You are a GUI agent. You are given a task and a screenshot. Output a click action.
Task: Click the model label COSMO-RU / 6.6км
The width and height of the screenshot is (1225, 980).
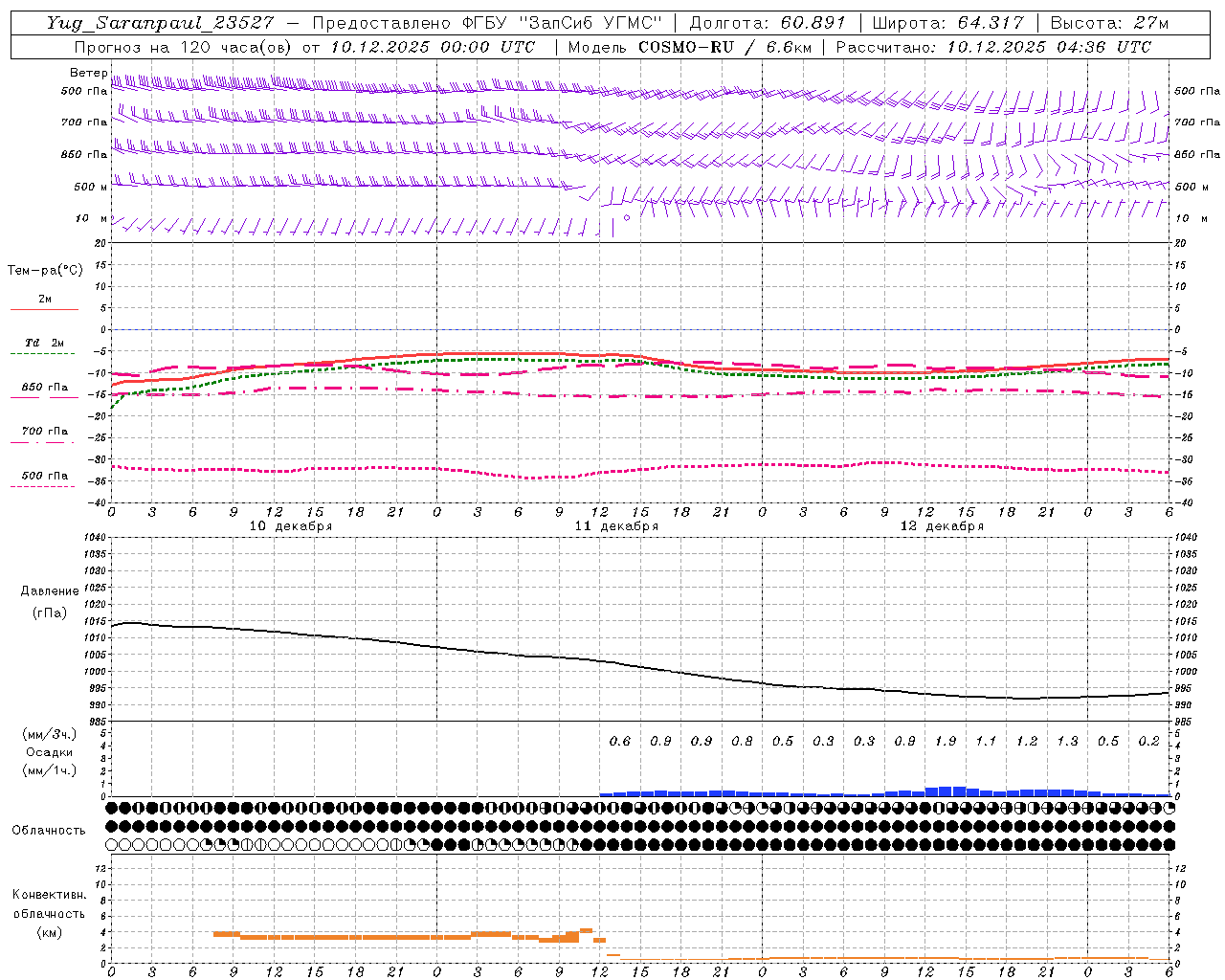point(724,47)
